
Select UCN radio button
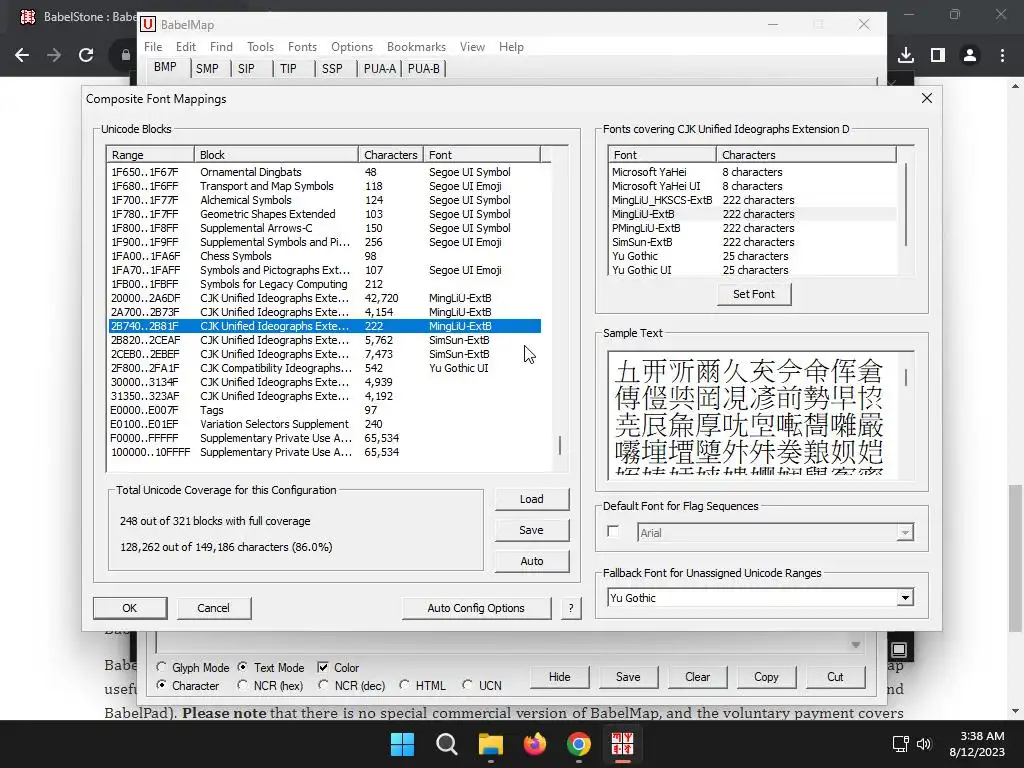tap(468, 686)
